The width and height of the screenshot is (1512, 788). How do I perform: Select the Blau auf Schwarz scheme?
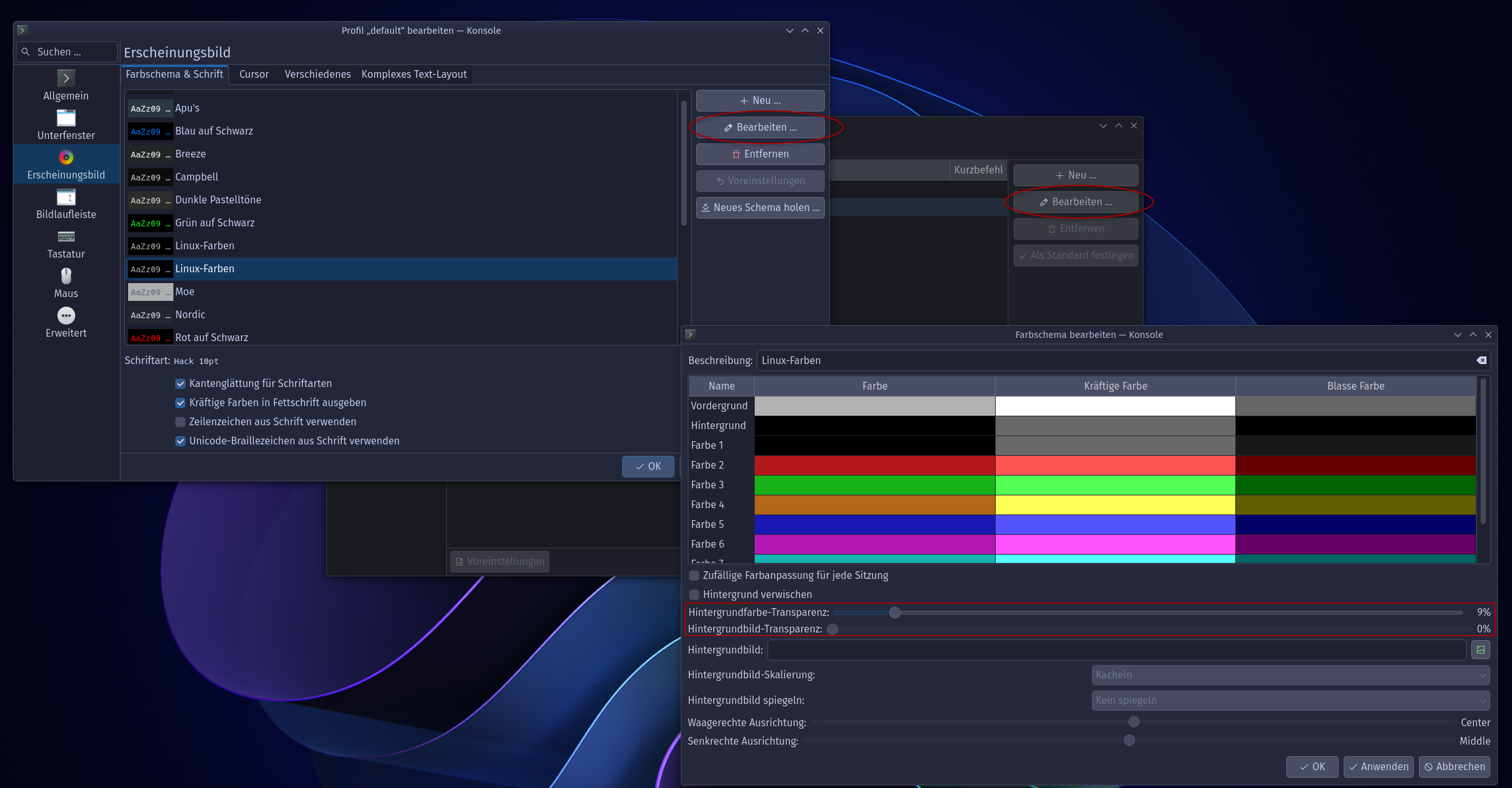(402, 131)
